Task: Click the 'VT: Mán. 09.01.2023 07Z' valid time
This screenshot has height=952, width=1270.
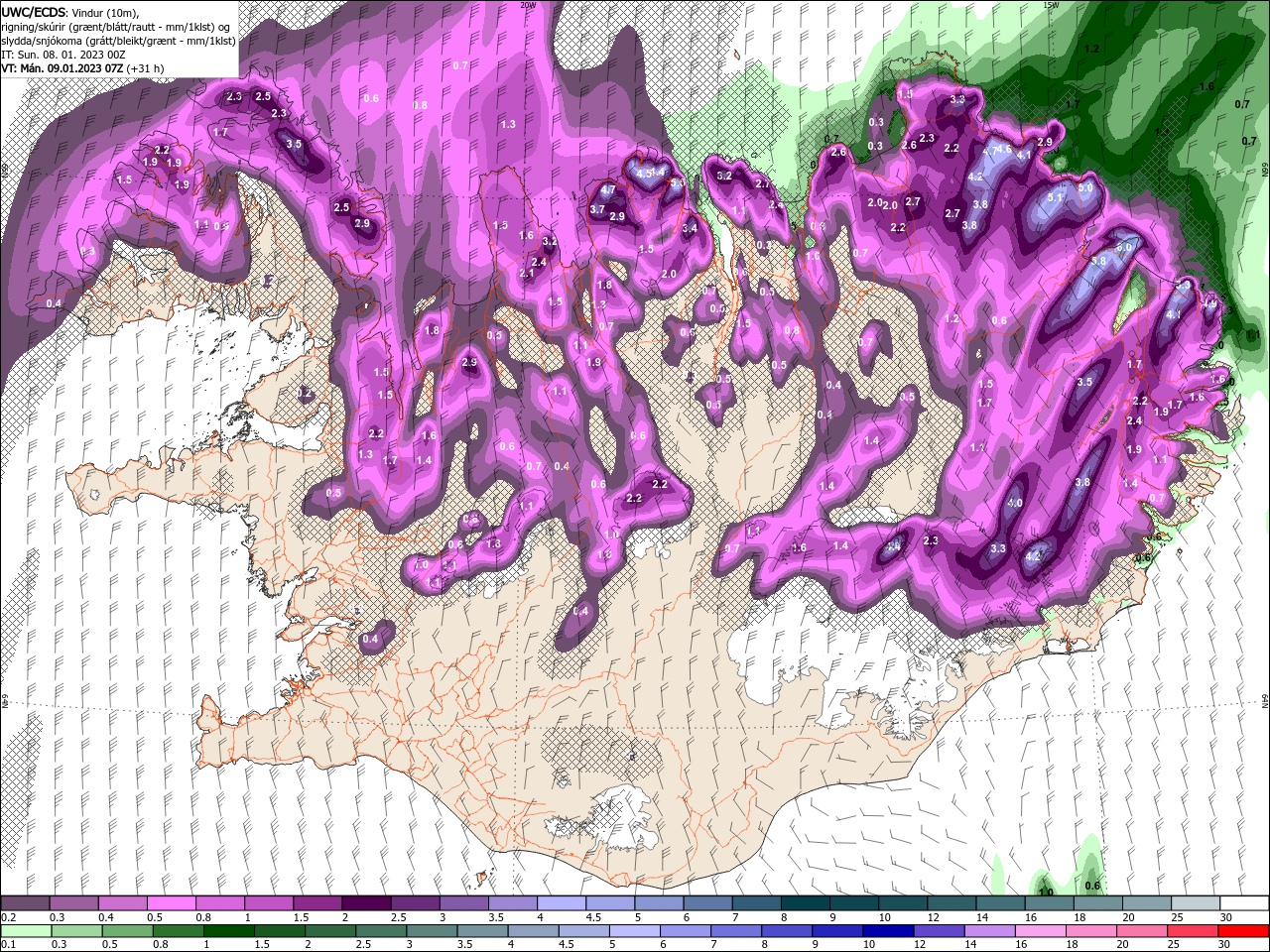Action: (x=63, y=68)
